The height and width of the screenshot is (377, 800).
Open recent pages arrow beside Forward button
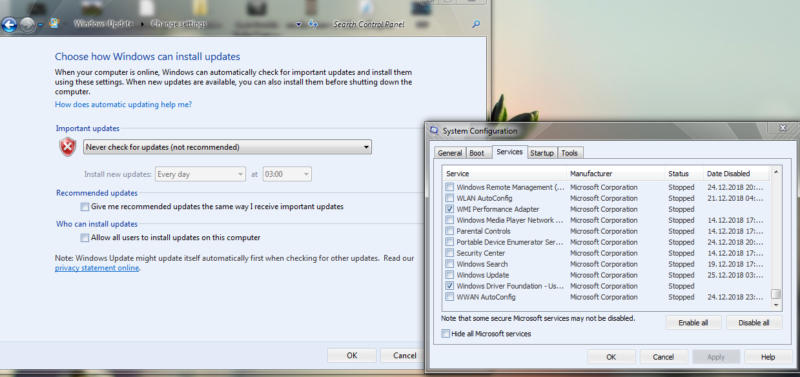(40, 24)
